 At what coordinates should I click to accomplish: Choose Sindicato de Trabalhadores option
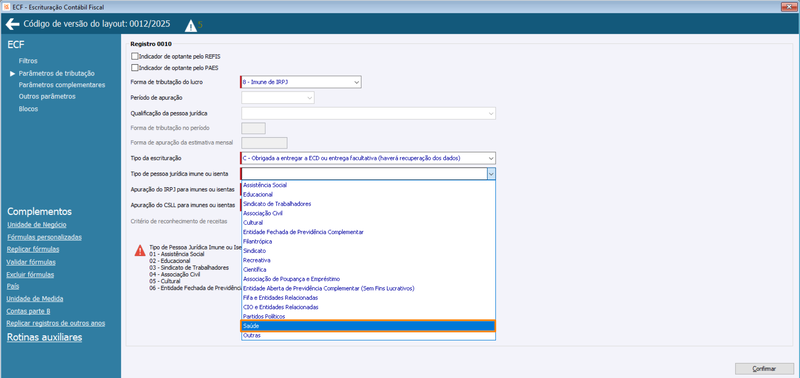368,204
